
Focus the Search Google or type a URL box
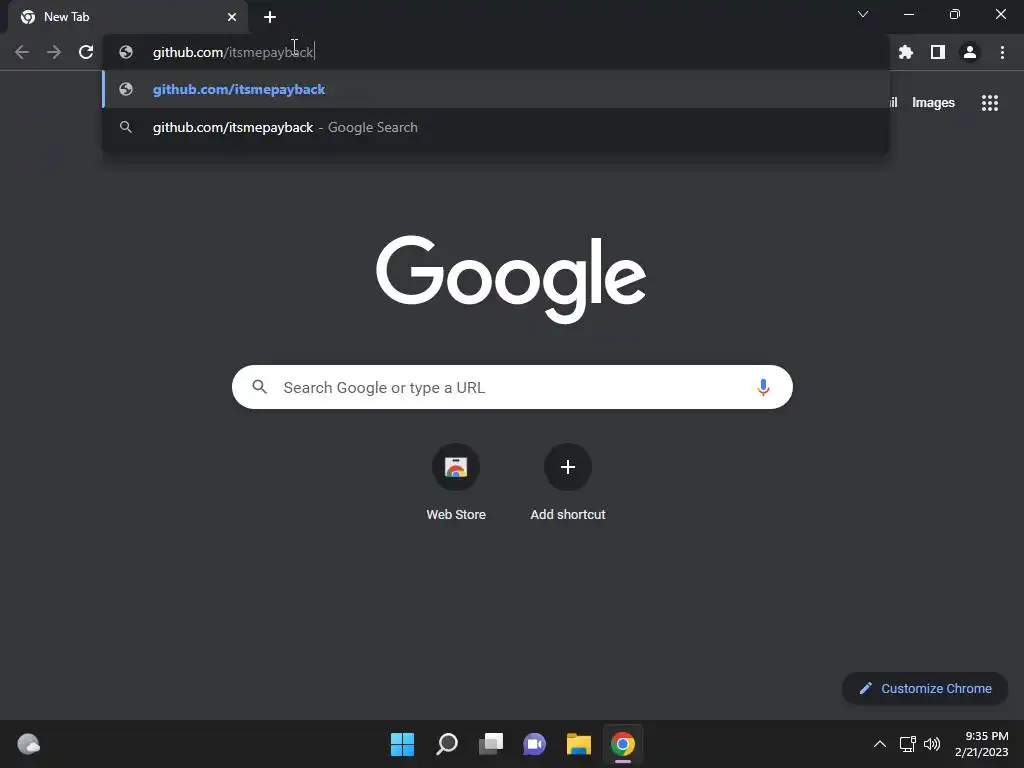tap(512, 387)
